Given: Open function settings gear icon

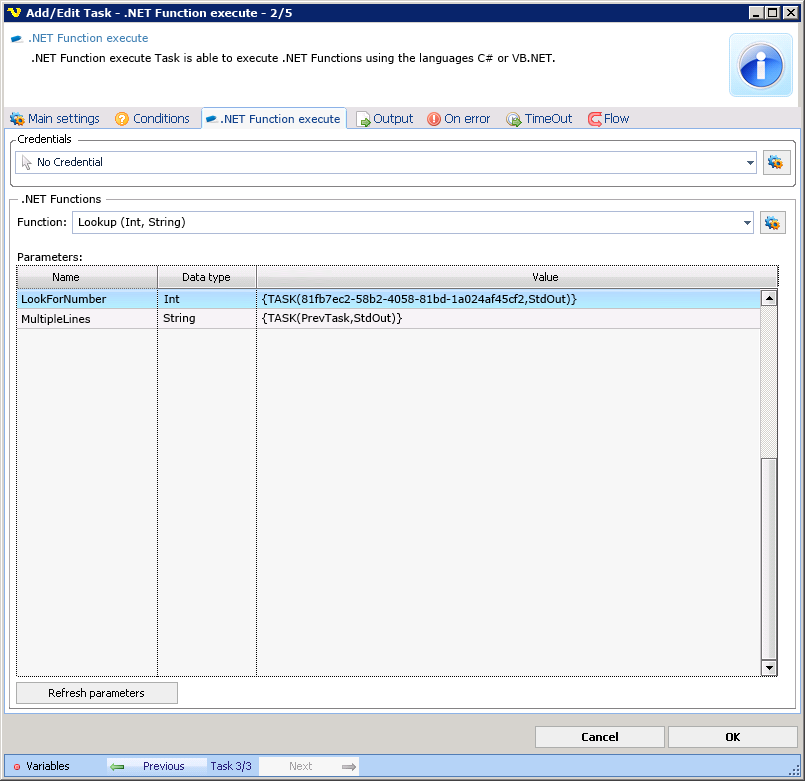Looking at the screenshot, I should (772, 223).
